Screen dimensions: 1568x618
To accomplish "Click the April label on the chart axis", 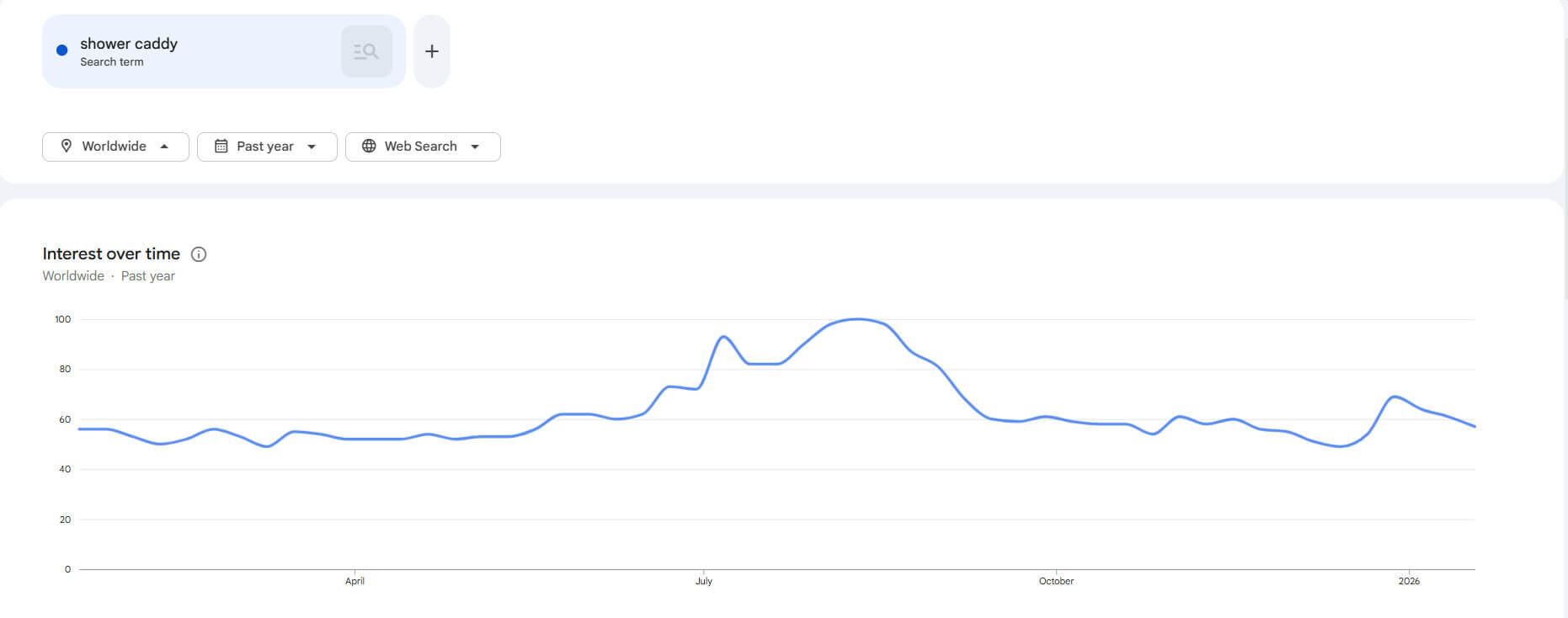I will pyautogui.click(x=355, y=581).
